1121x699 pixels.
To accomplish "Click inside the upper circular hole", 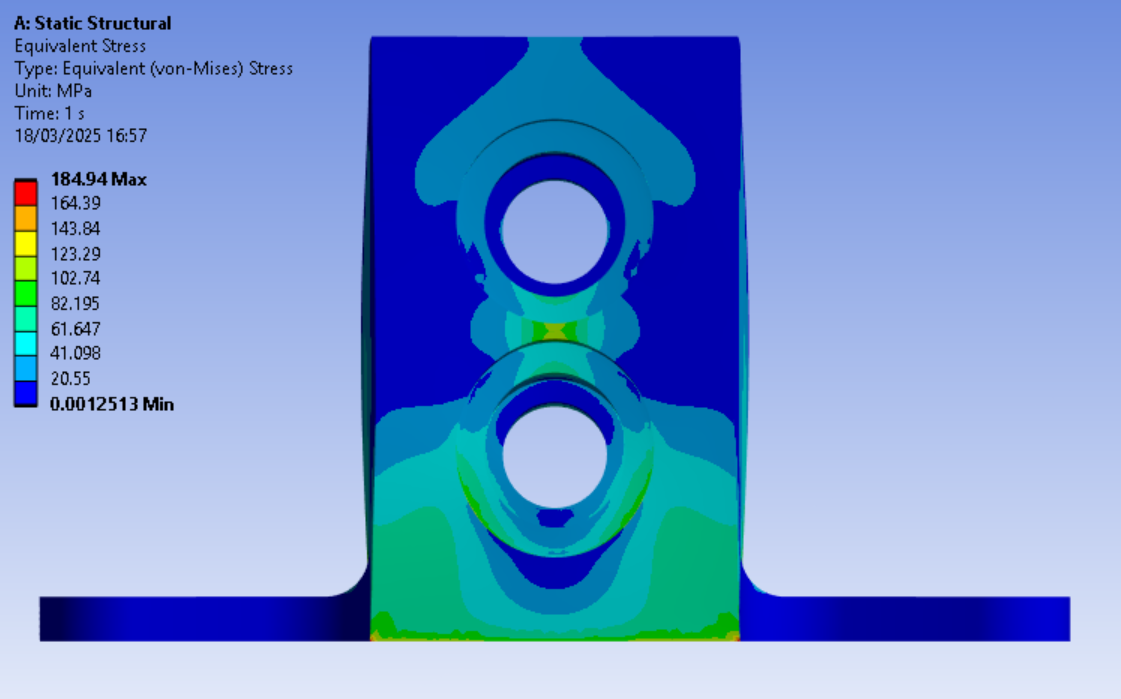I will (x=554, y=231).
